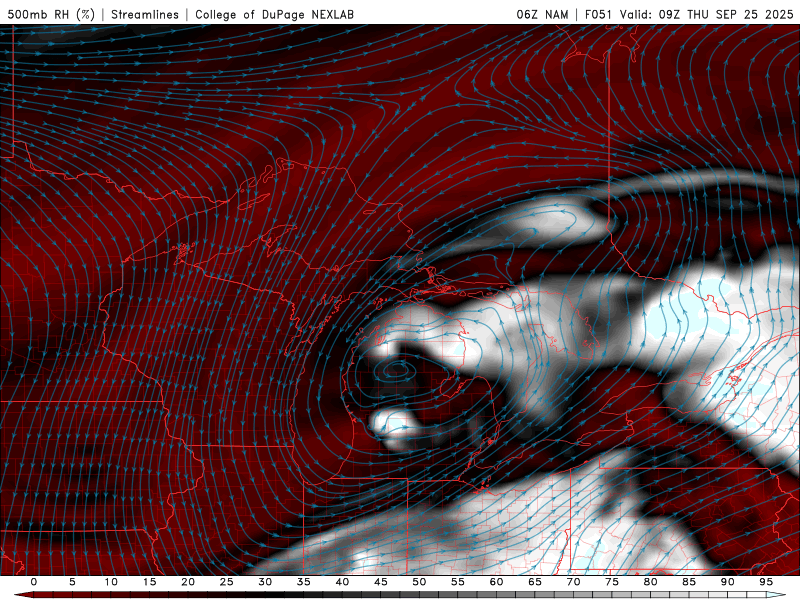Viewport: 800px width, 600px height.
Task: Click the colorbar label '5'
Action: (x=72, y=582)
